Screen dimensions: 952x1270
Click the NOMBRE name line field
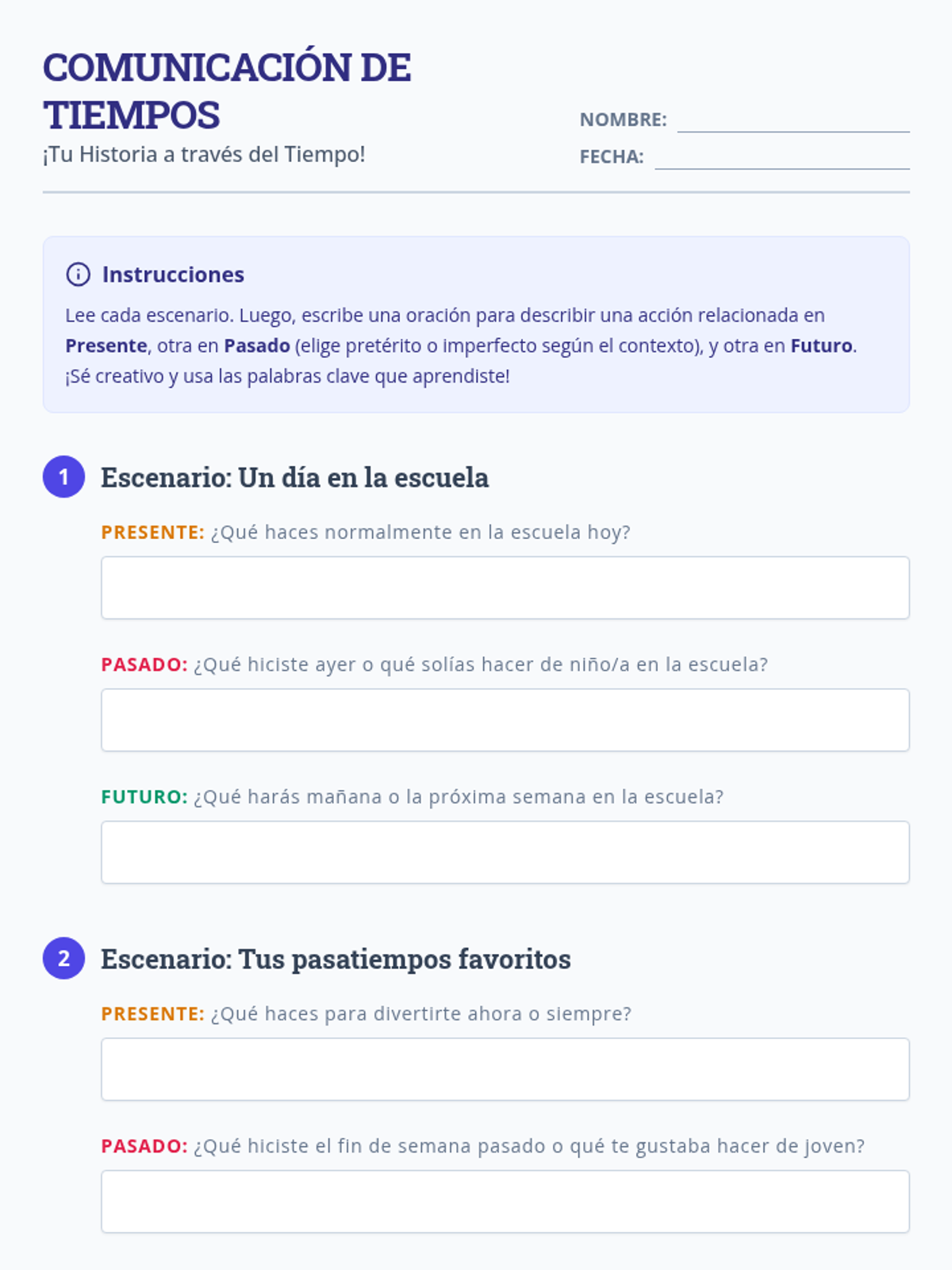pos(793,121)
